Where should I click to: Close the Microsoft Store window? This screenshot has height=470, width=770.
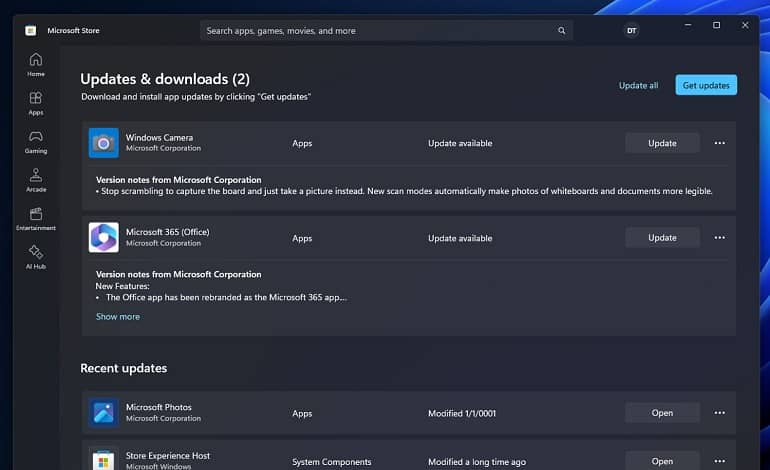click(745, 25)
